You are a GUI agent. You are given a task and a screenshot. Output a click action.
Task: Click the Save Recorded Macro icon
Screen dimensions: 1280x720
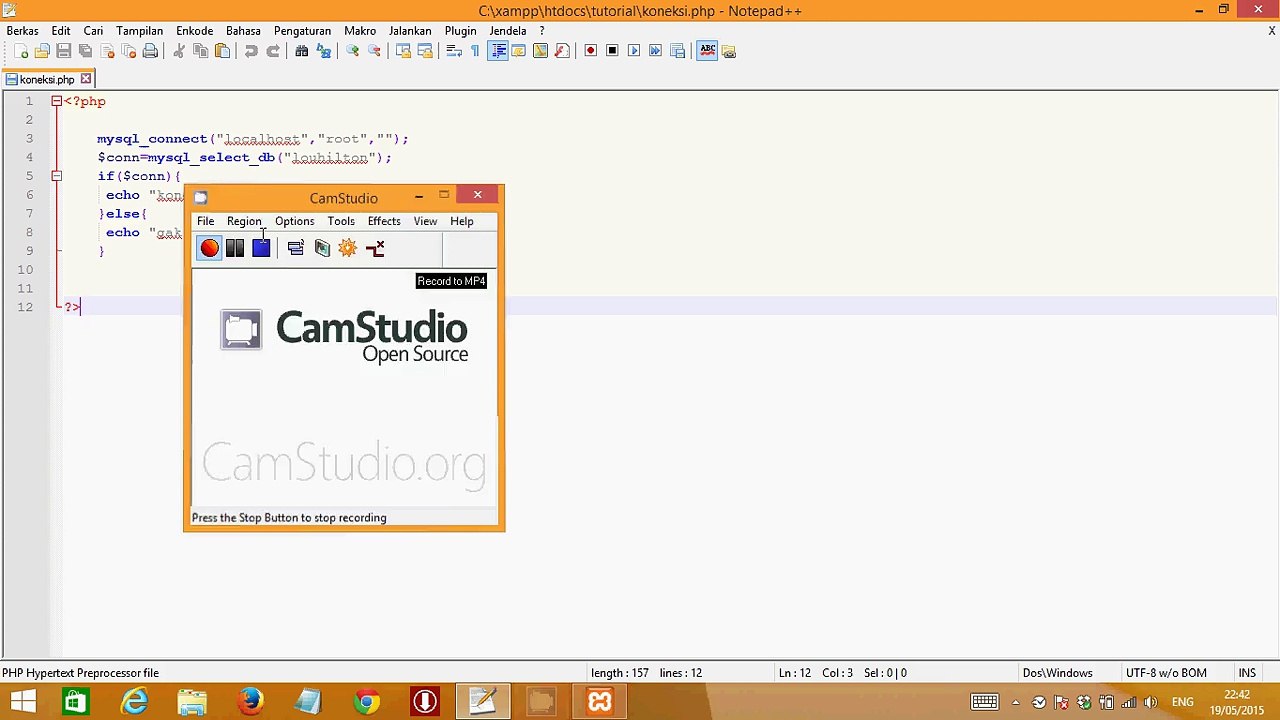(x=677, y=51)
